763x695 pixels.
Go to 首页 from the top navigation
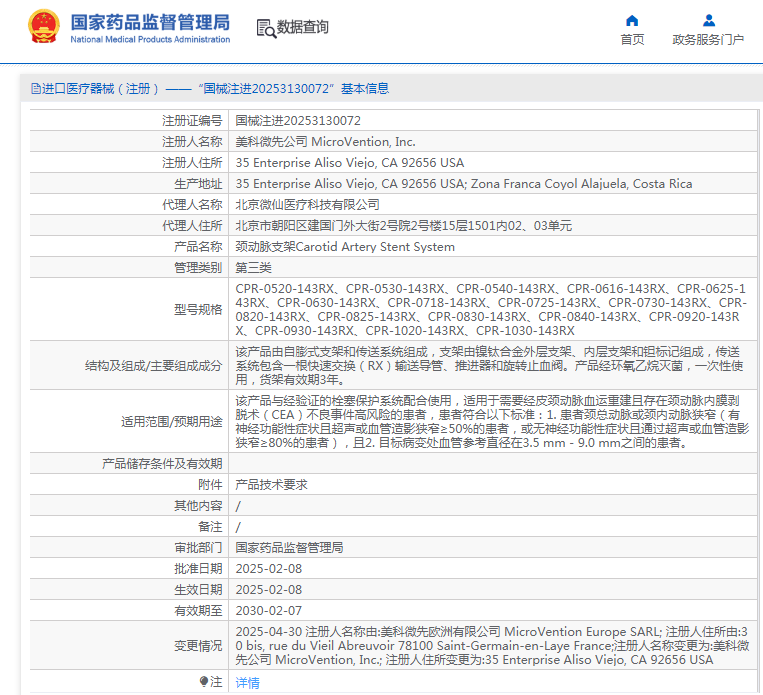[x=632, y=40]
